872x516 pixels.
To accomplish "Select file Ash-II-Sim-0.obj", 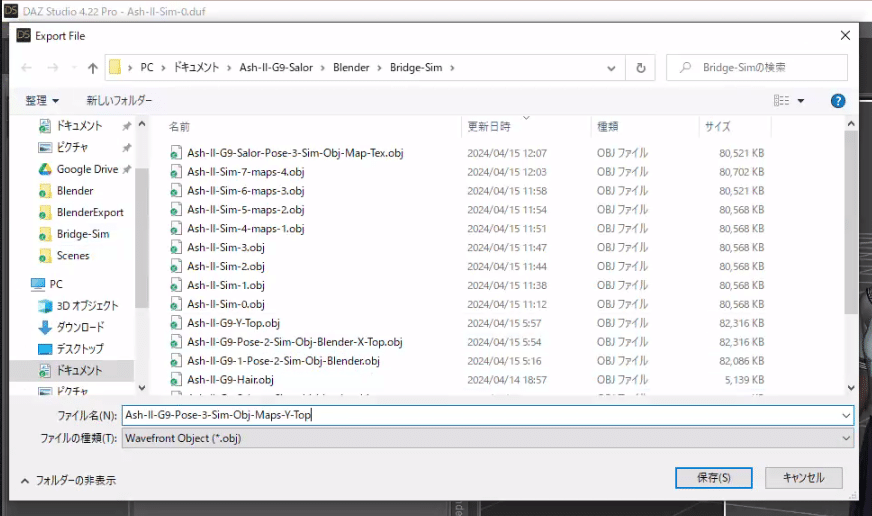I will [226, 304].
